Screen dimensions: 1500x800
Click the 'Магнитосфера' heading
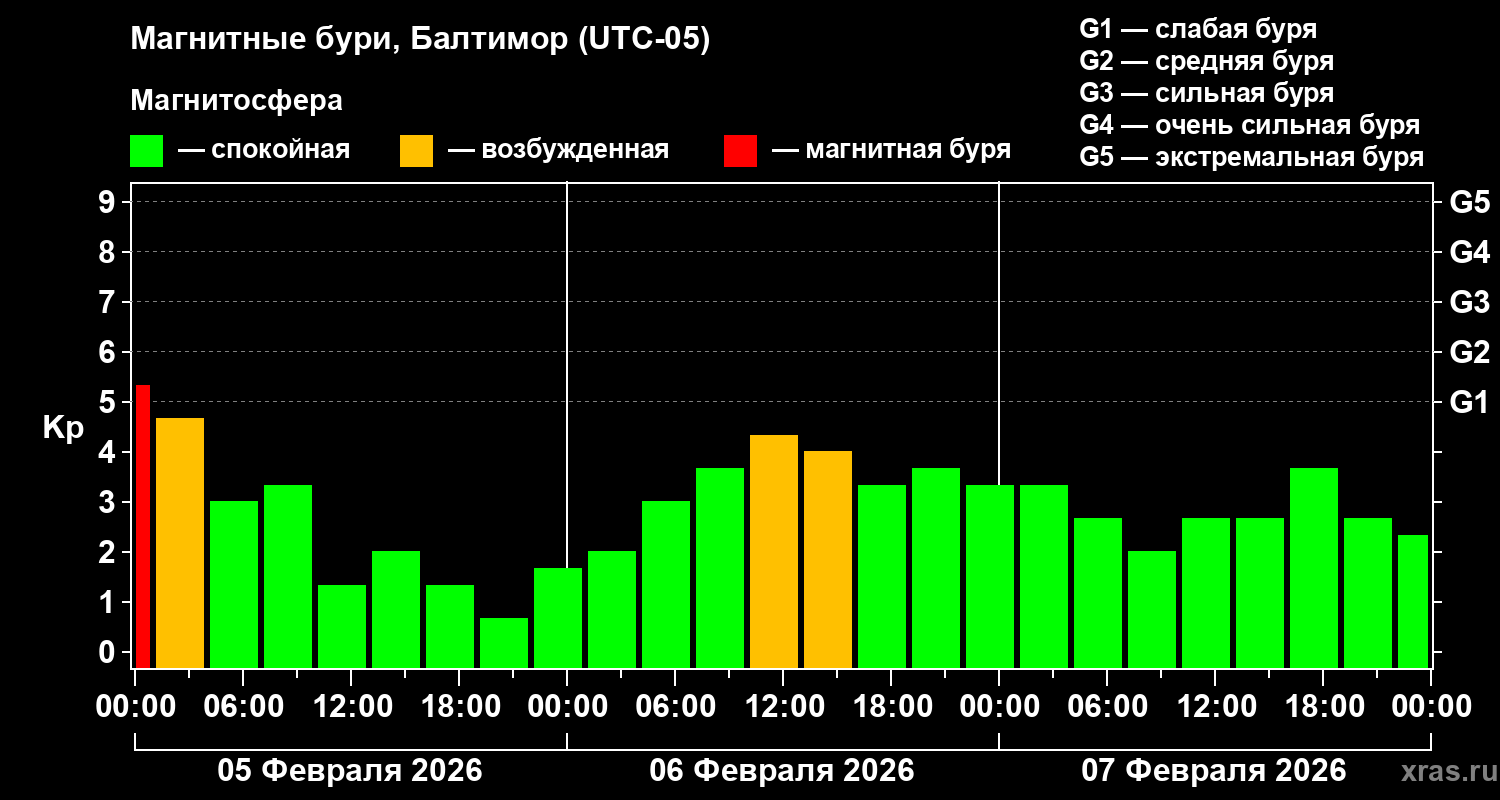click(236, 101)
